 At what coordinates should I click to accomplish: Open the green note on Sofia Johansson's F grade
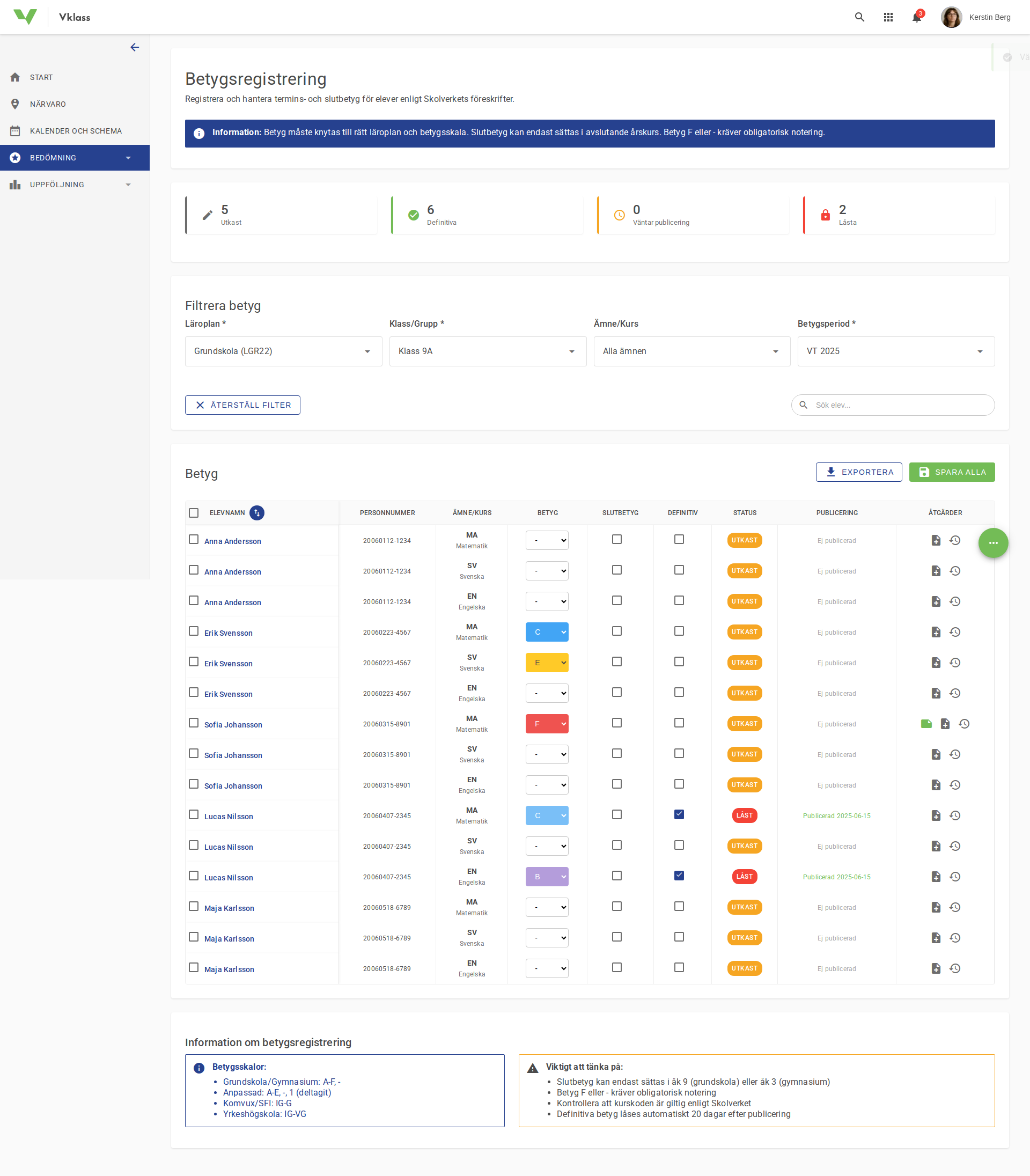[x=925, y=724]
